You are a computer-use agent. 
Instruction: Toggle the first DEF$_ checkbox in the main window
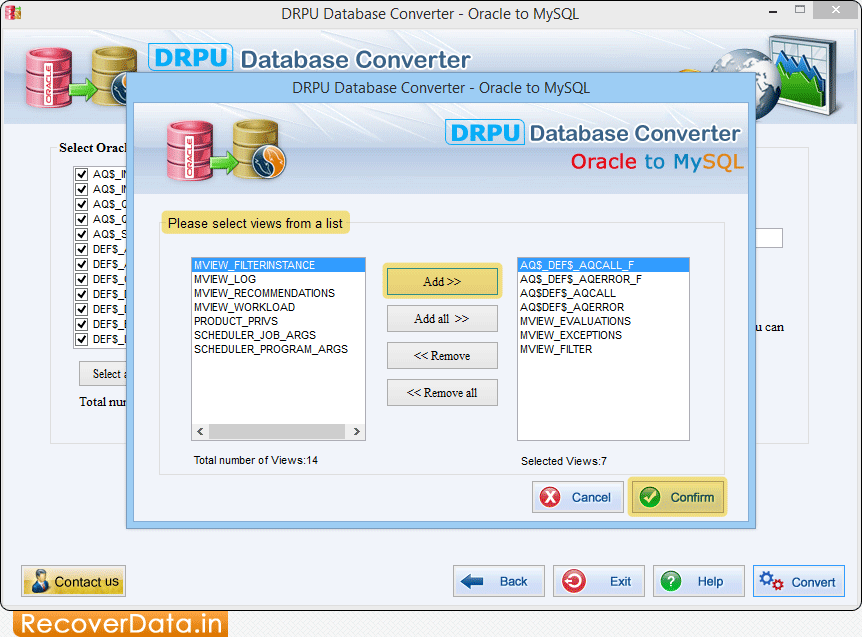point(81,249)
